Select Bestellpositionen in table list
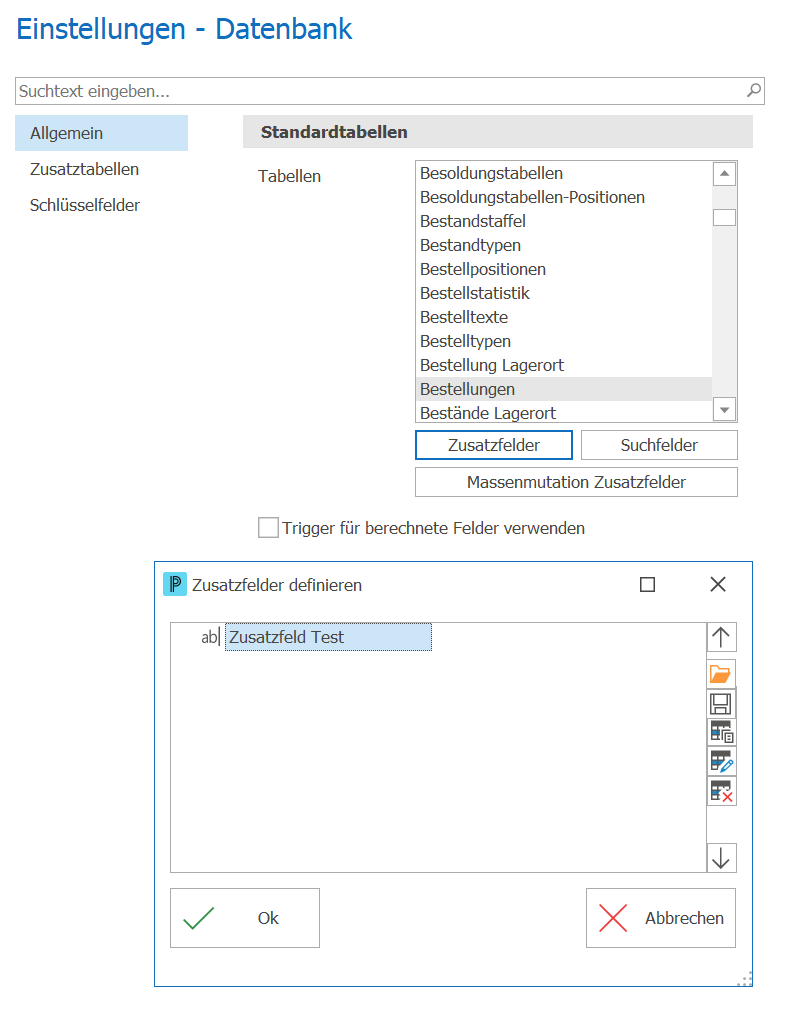Viewport: 785px width, 1033px height. 564,269
